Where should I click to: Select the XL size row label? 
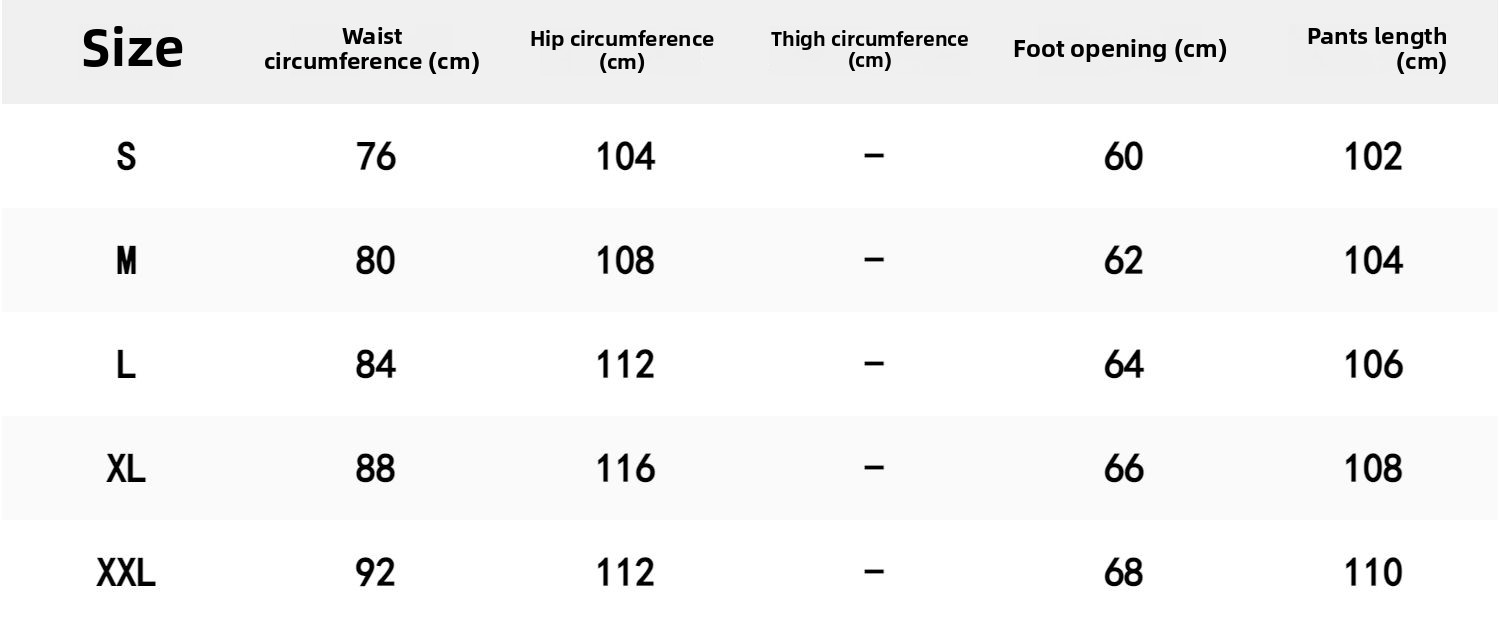[126, 469]
